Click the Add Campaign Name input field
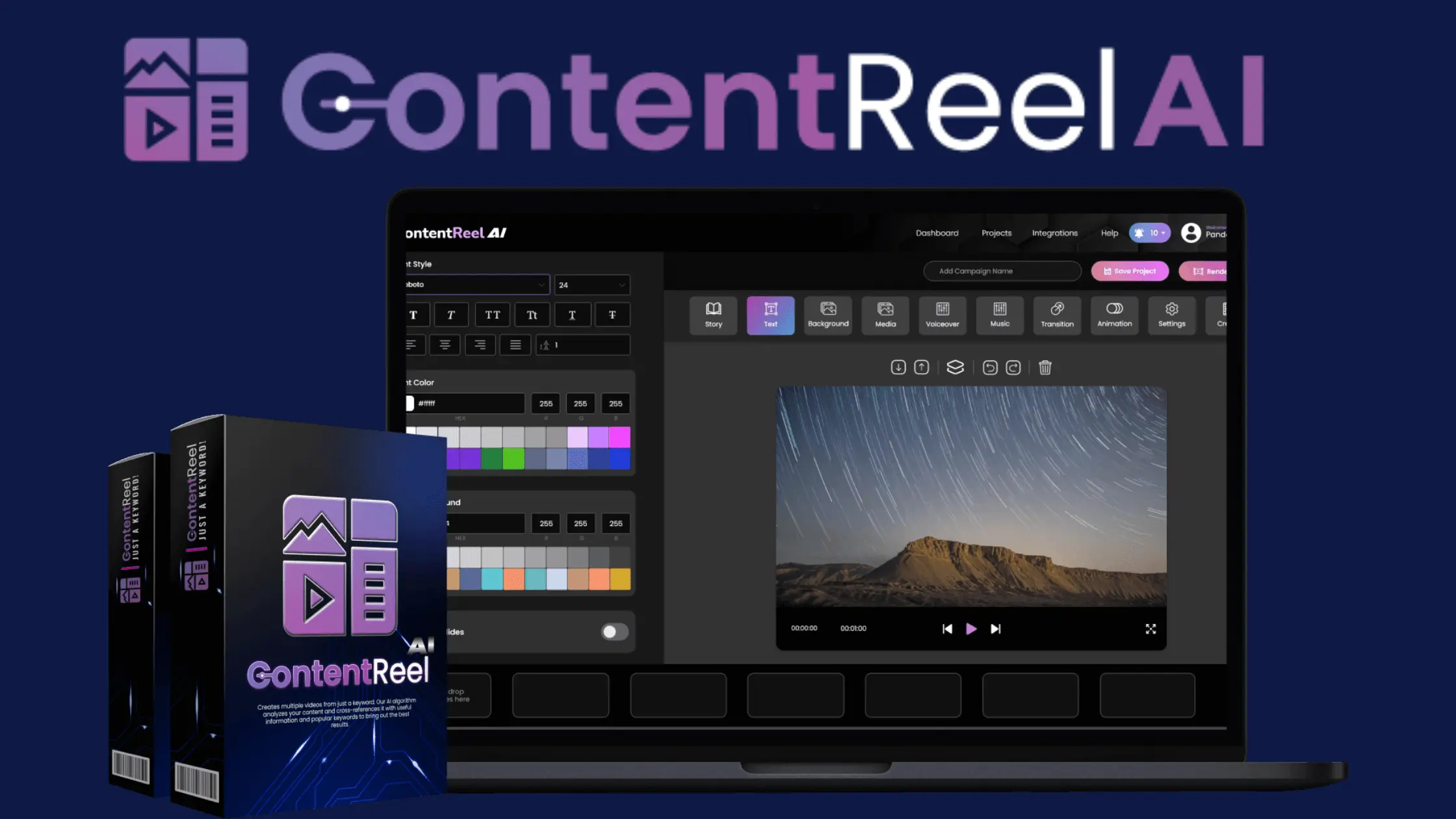 coord(1002,270)
